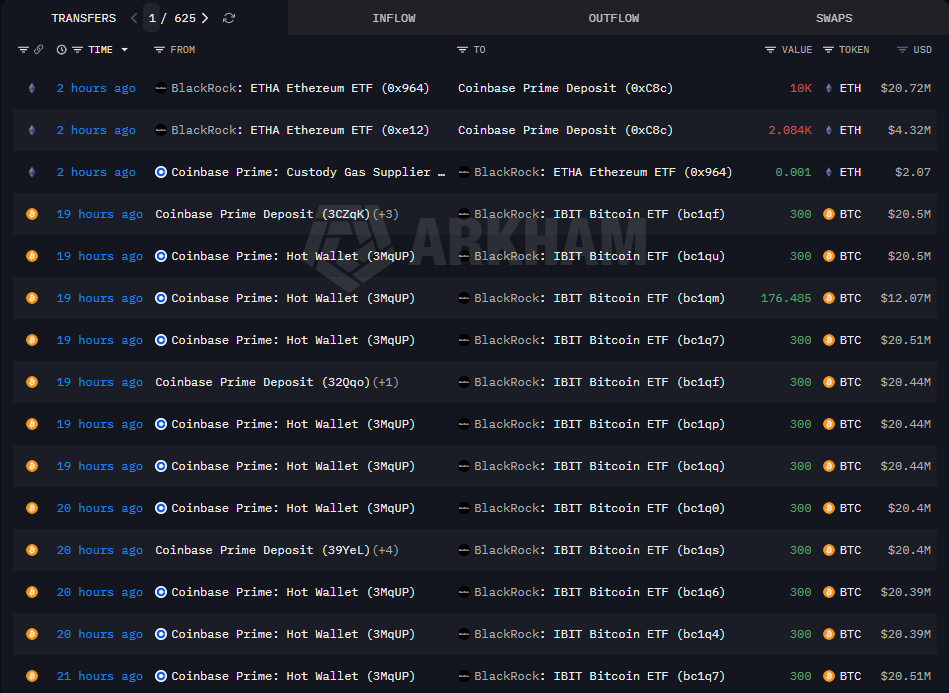Open the first '2 hours ago' transaction link
949x693 pixels.
pos(96,88)
